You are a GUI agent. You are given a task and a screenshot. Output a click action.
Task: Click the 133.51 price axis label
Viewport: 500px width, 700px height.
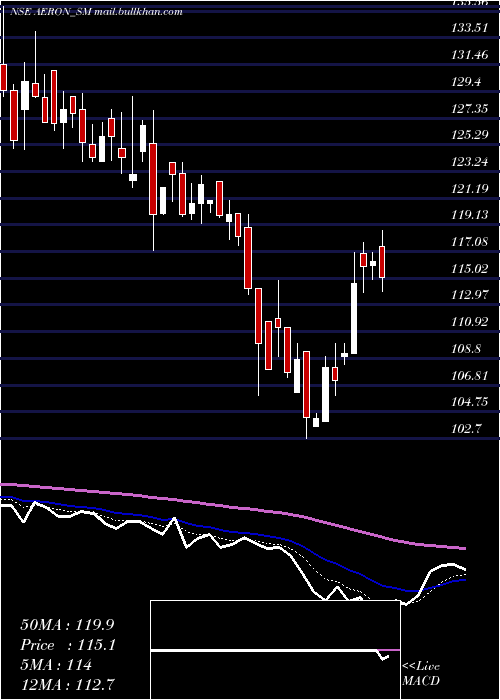tap(469, 28)
